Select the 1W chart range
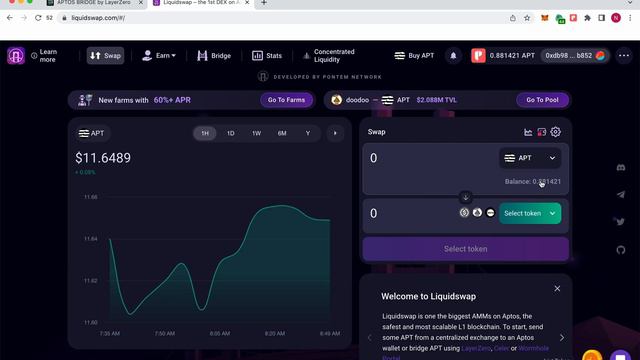Viewport: 640px width, 360px height. click(256, 133)
